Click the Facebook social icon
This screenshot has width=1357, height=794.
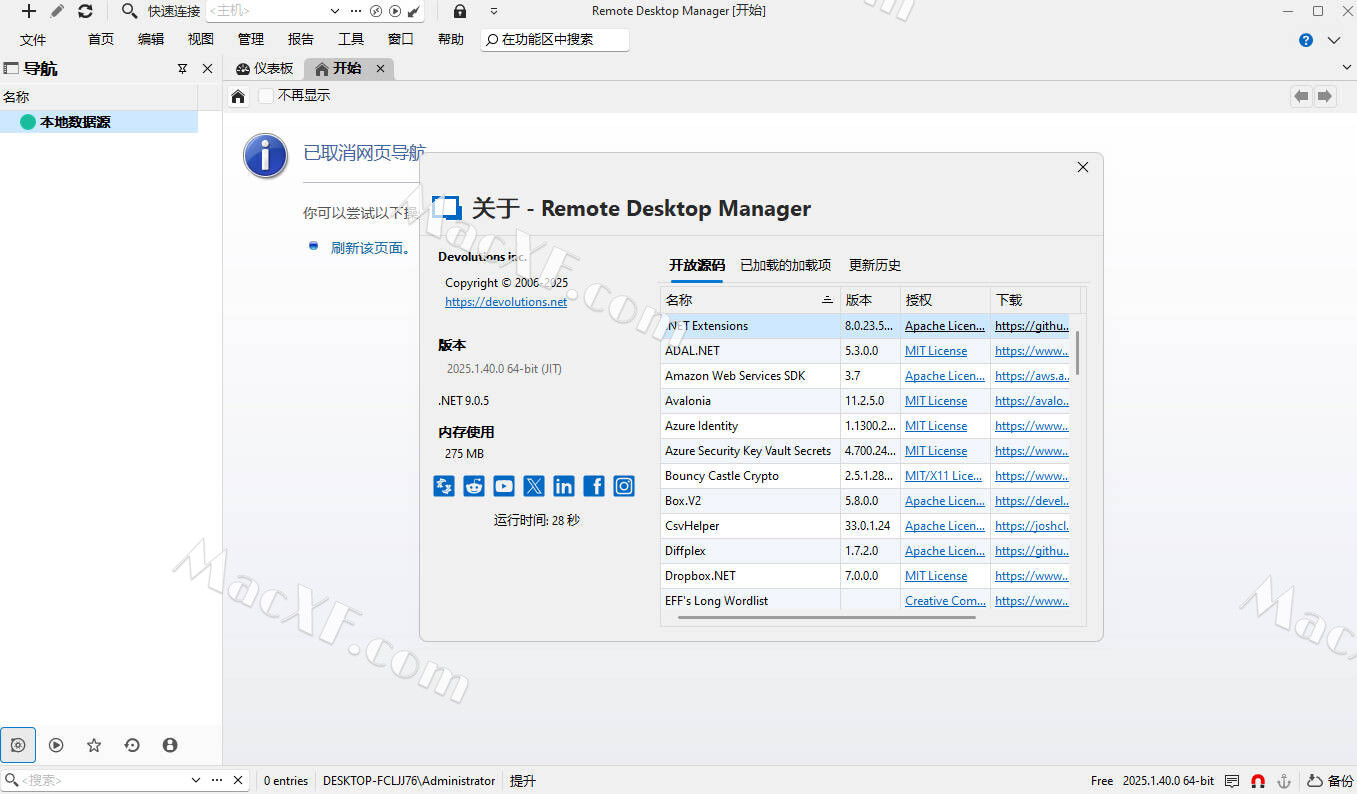(x=594, y=486)
